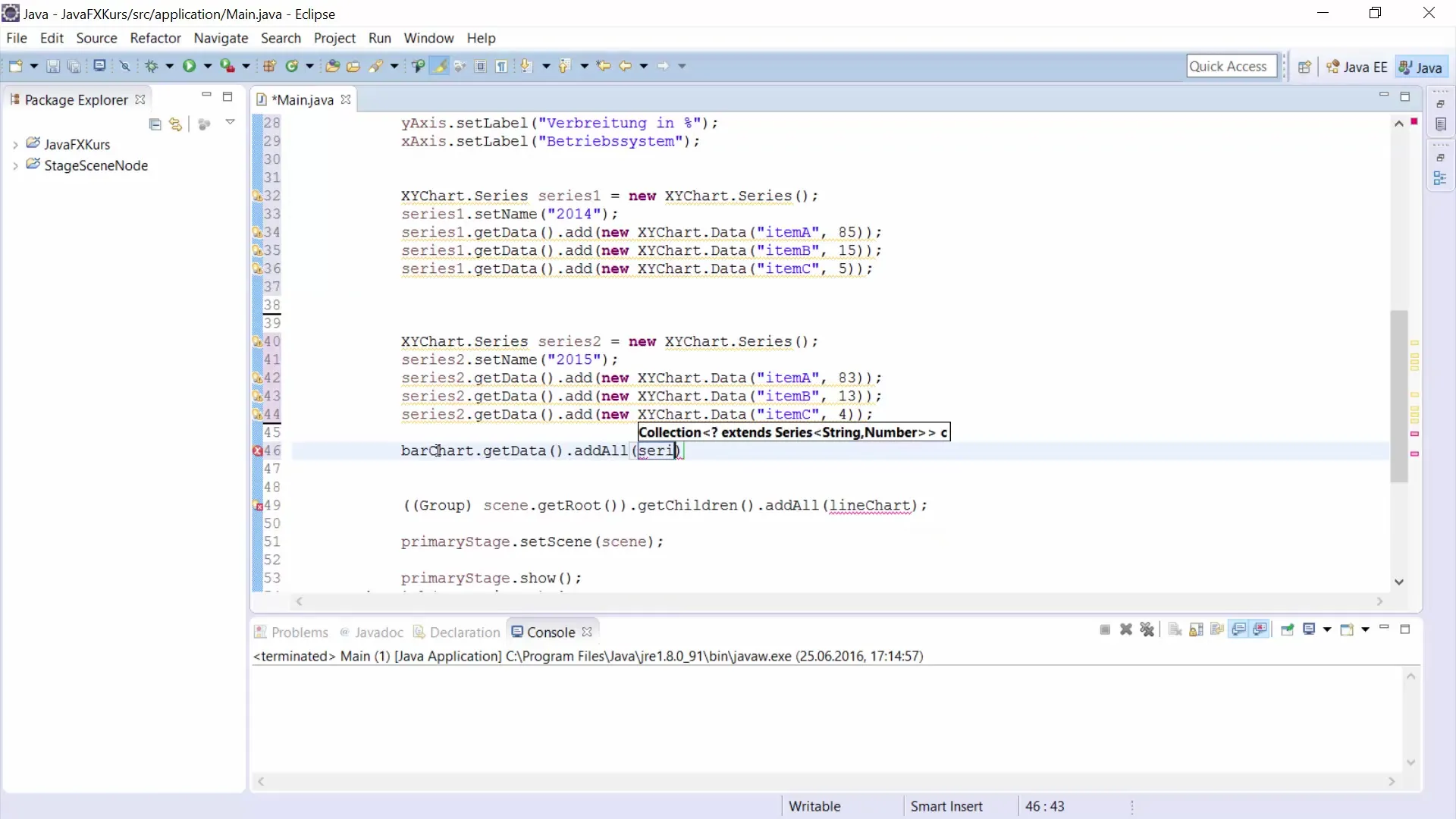Open the Window menu
This screenshot has width=1456, height=819.
point(428,38)
